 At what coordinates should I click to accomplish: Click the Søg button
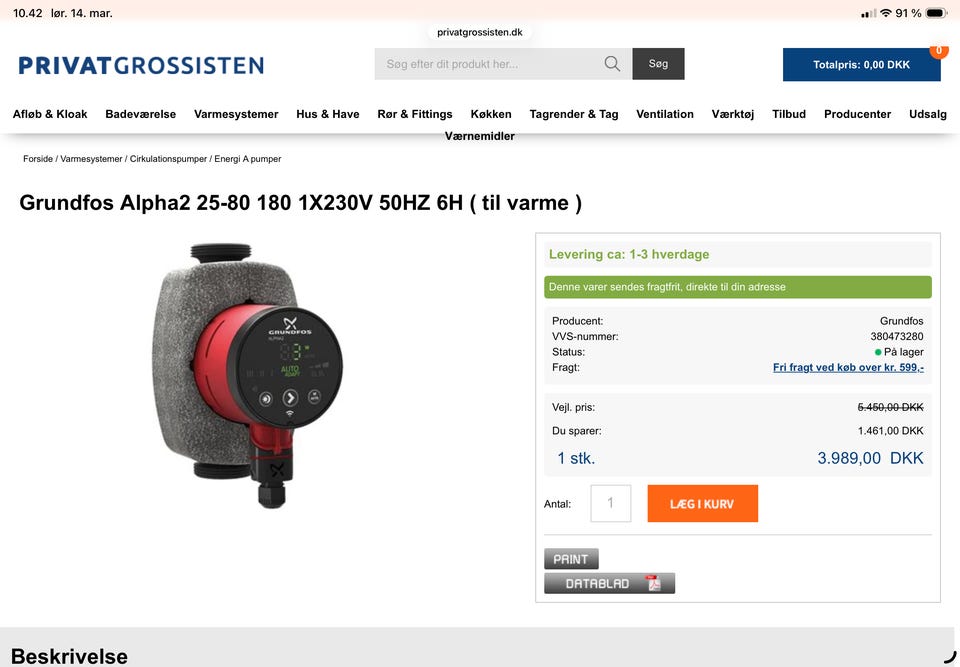pos(658,64)
